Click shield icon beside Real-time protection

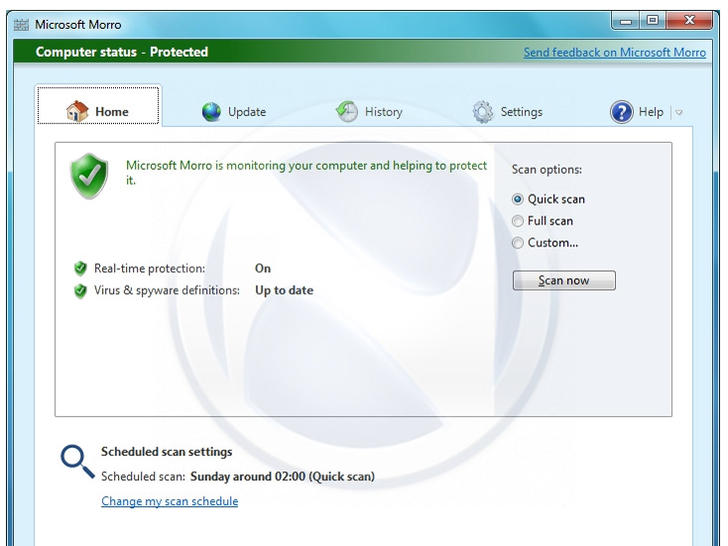pos(80,268)
